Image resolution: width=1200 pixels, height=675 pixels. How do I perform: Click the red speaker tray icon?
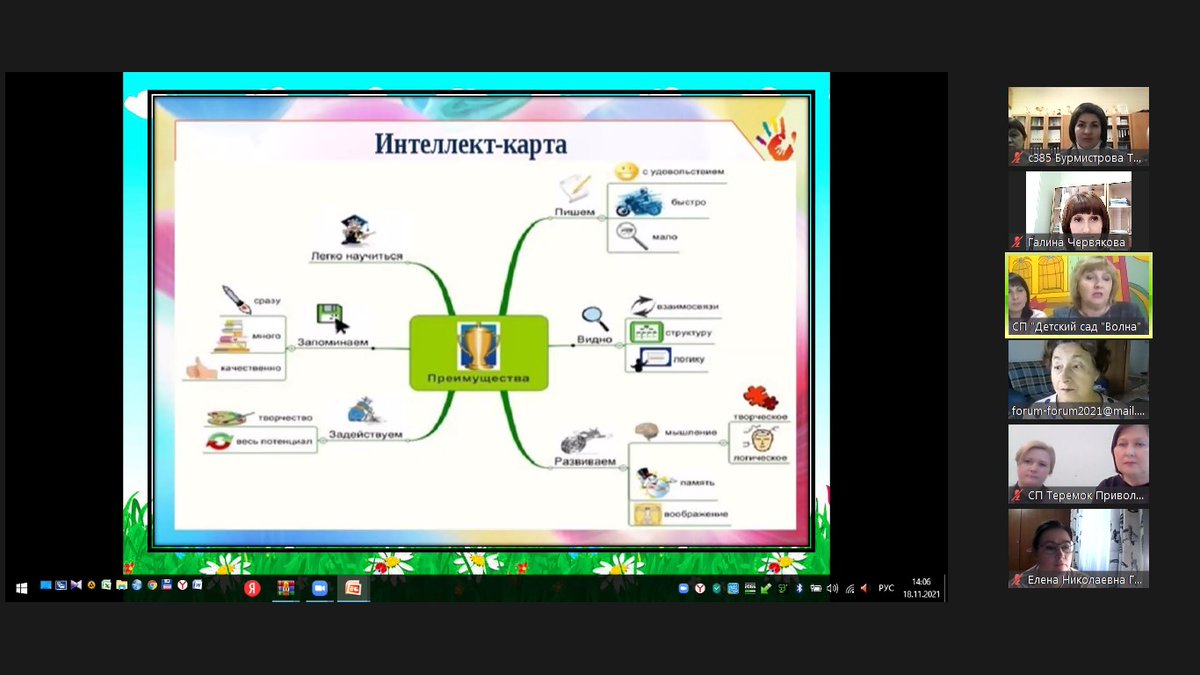tap(864, 588)
